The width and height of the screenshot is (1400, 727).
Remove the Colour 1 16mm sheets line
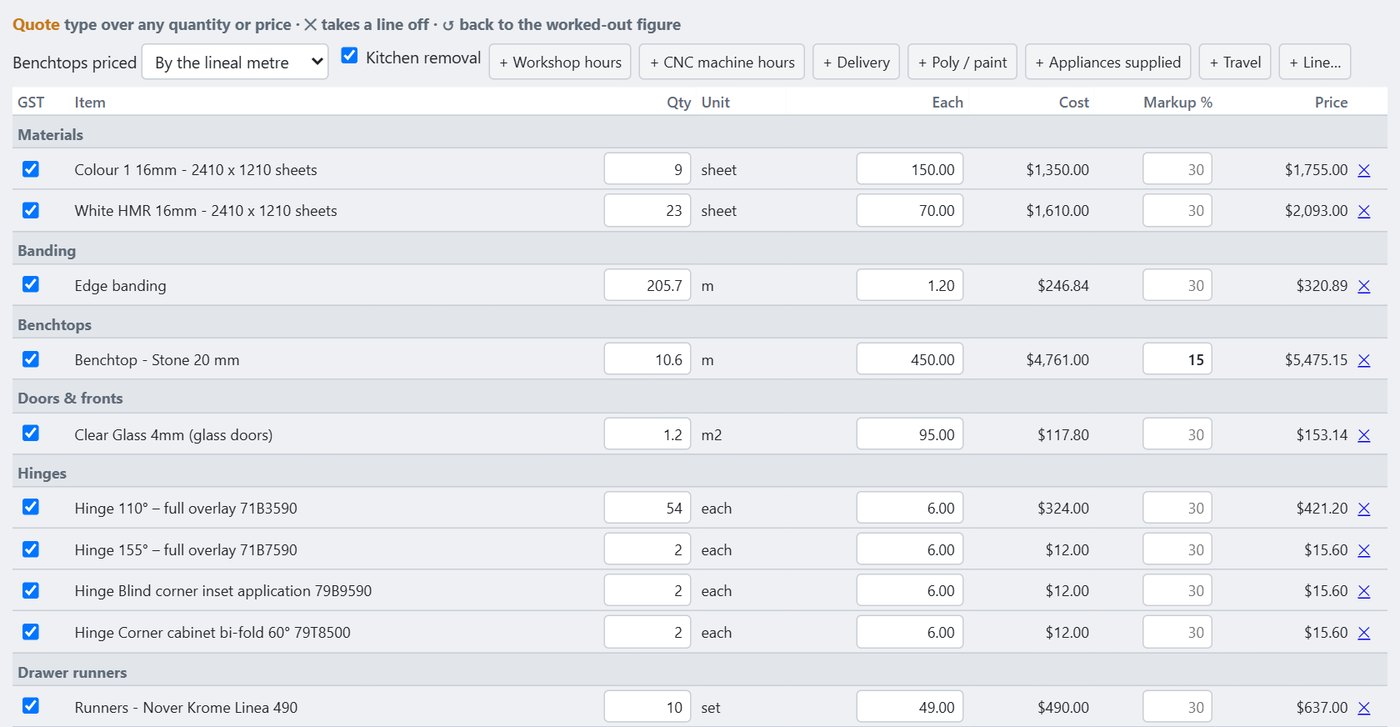click(1363, 170)
